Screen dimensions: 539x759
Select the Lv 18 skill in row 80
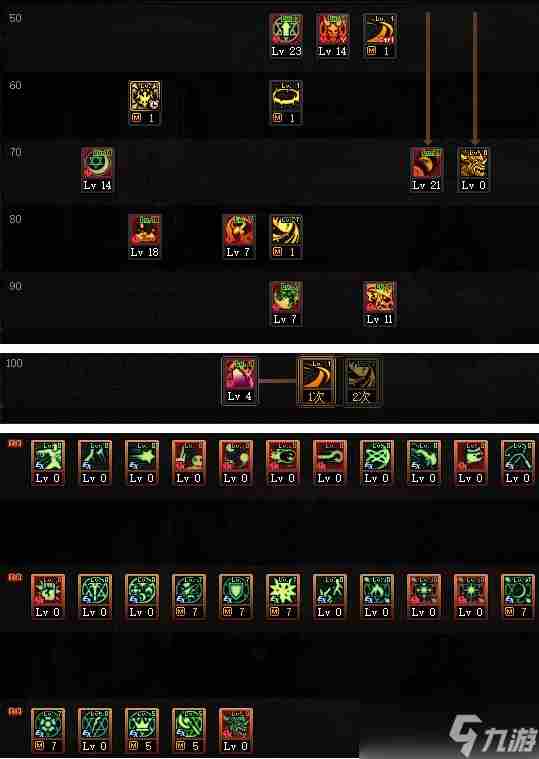(x=145, y=237)
